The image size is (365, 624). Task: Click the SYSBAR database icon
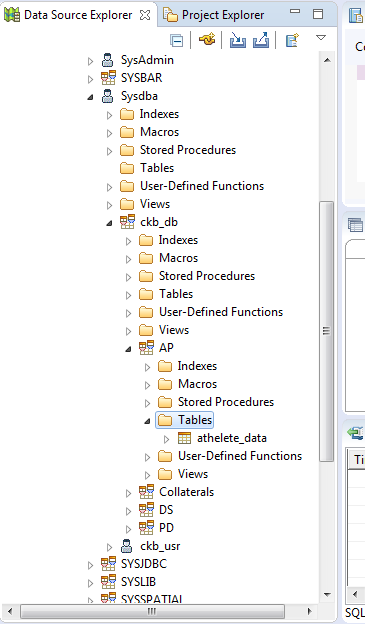tap(108, 78)
